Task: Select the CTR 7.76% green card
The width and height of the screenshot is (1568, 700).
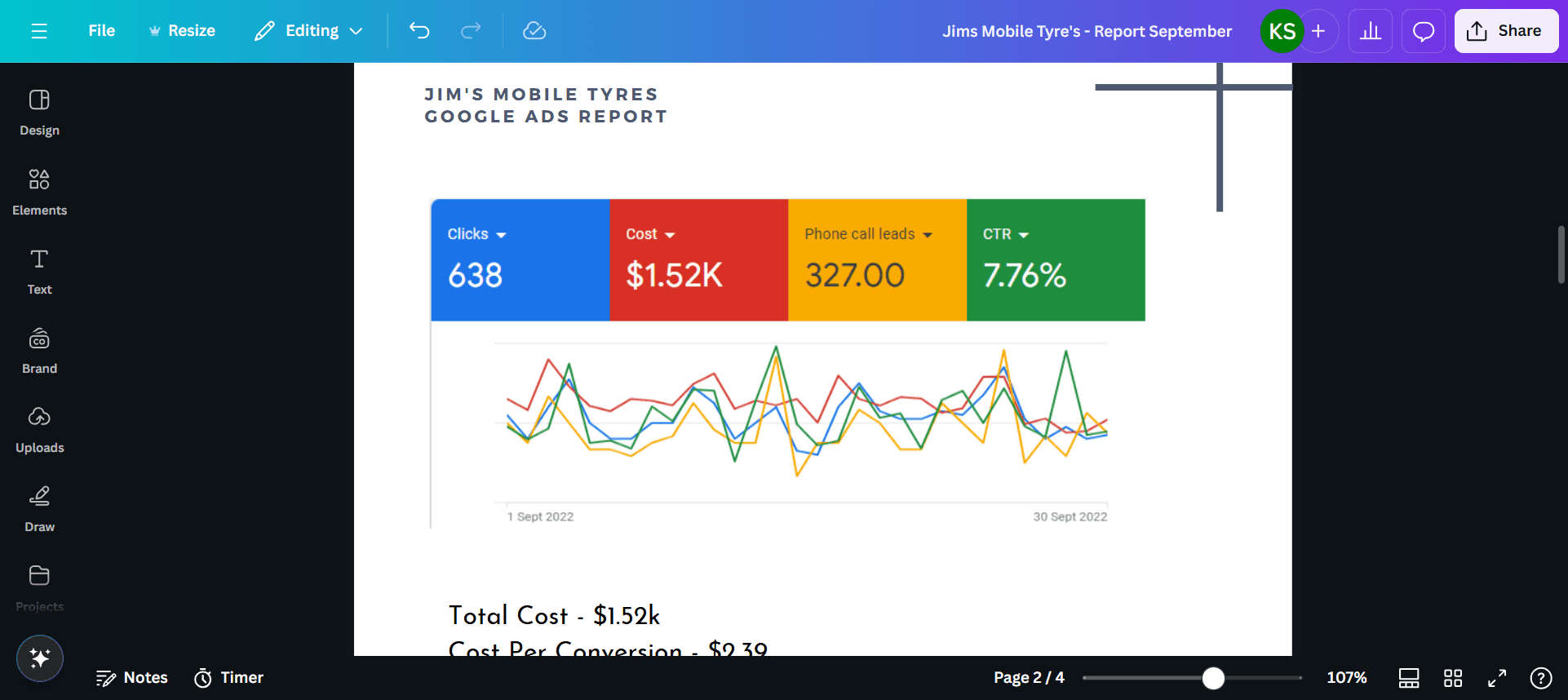Action: 1056,260
